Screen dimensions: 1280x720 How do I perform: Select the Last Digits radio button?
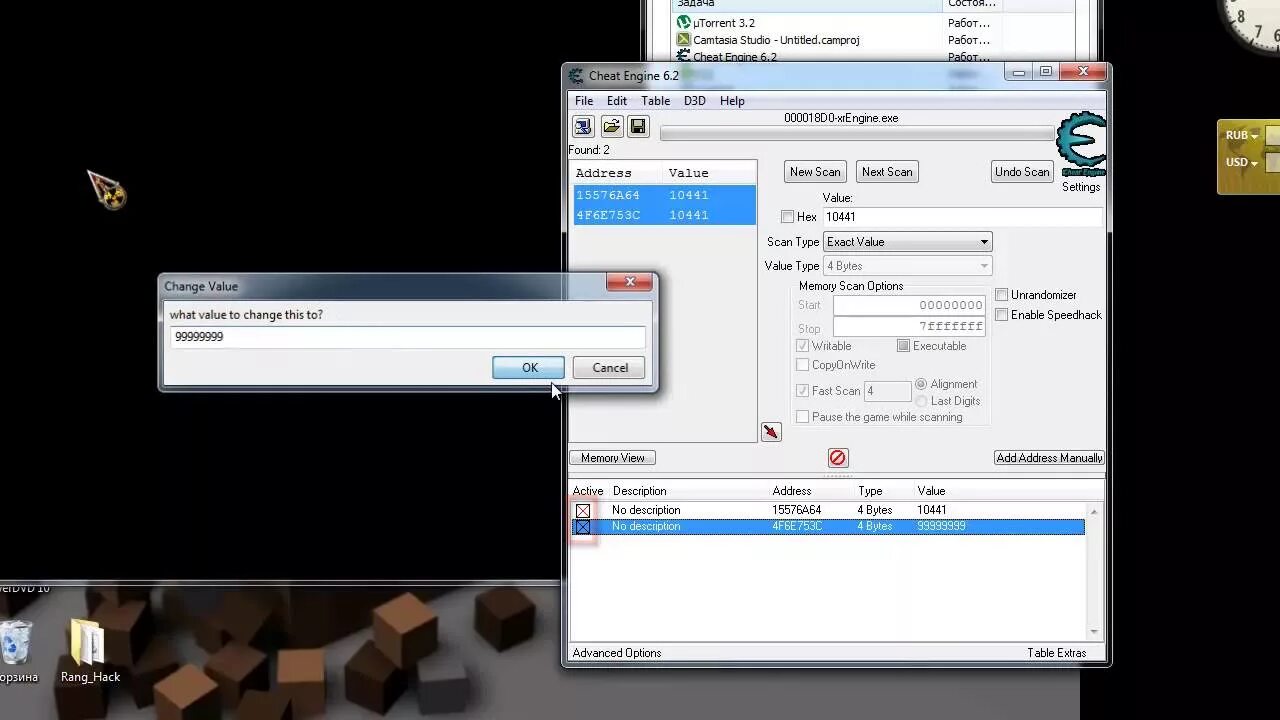[x=921, y=401]
